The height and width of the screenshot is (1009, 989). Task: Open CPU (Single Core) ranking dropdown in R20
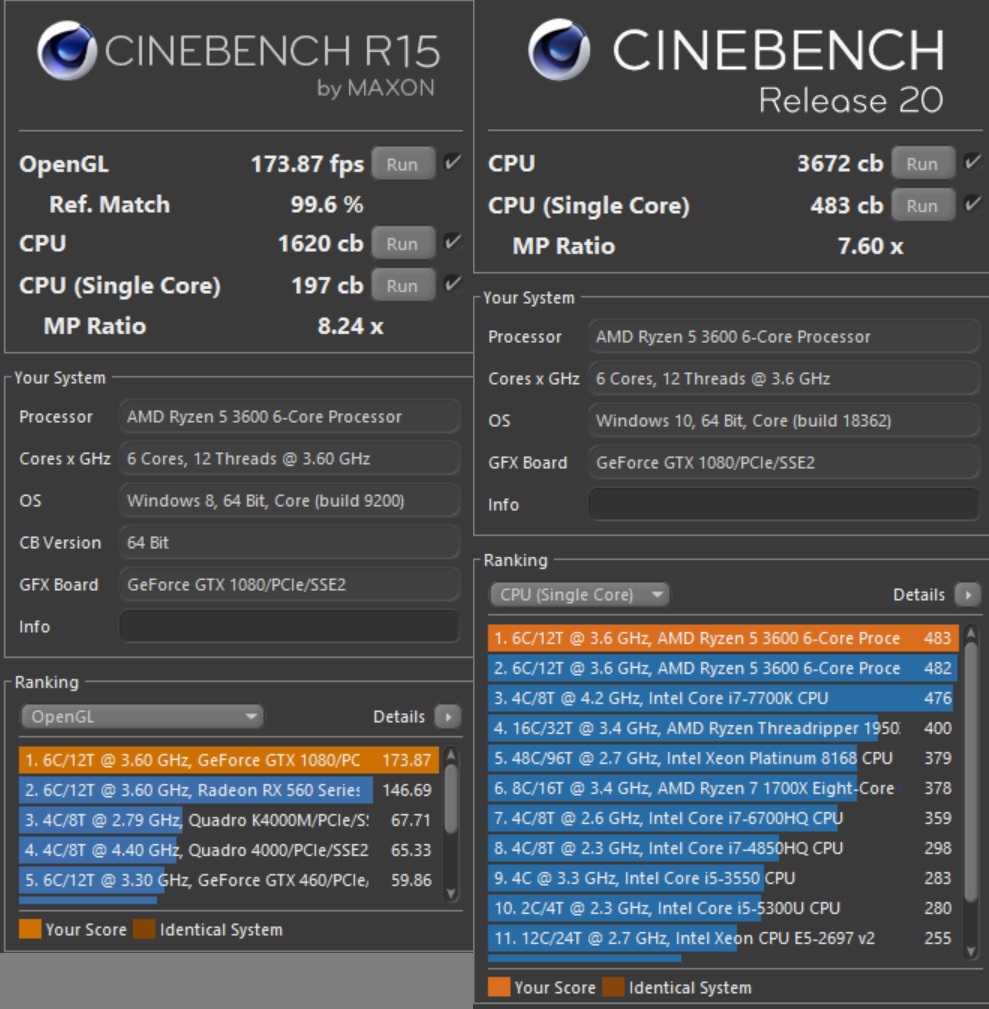pyautogui.click(x=580, y=595)
